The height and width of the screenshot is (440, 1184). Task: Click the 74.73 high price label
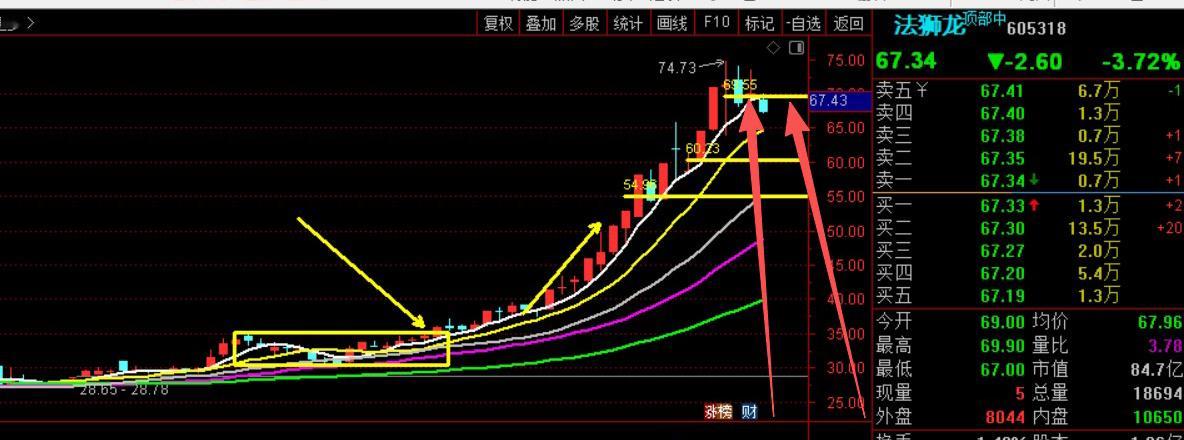pyautogui.click(x=677, y=68)
